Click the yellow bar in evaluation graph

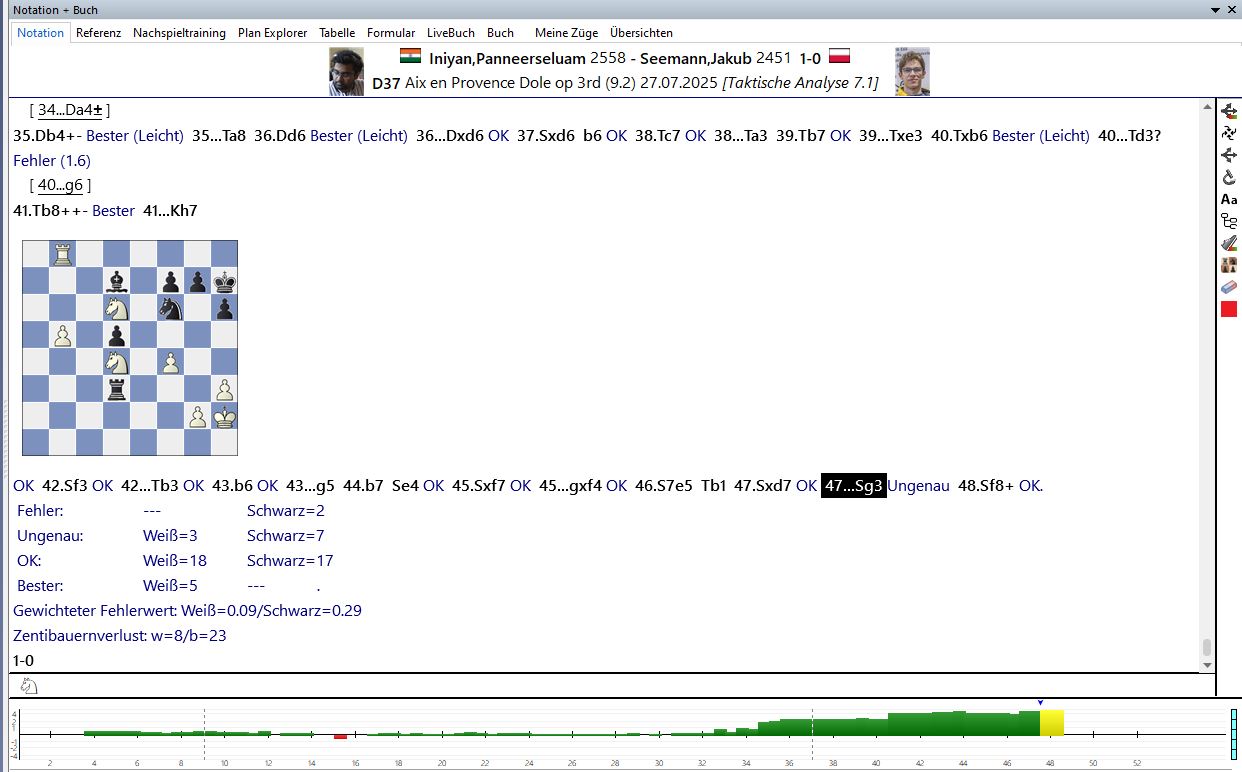click(1051, 723)
